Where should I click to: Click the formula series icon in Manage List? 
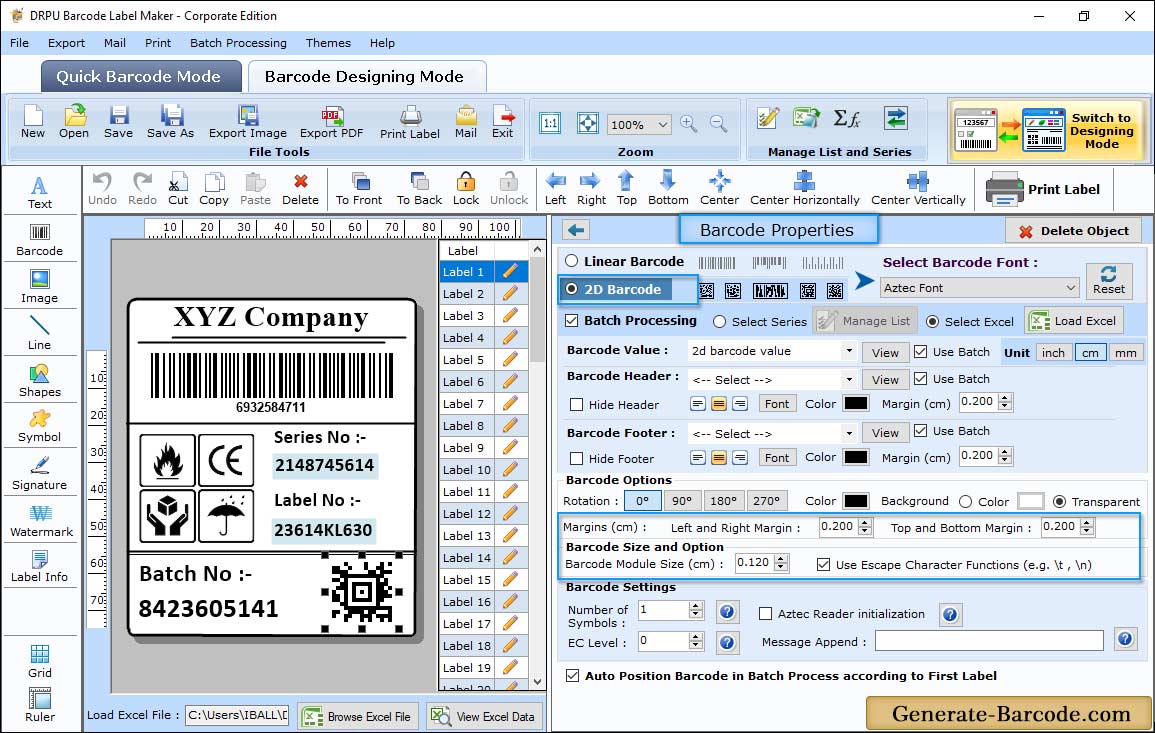coord(847,119)
